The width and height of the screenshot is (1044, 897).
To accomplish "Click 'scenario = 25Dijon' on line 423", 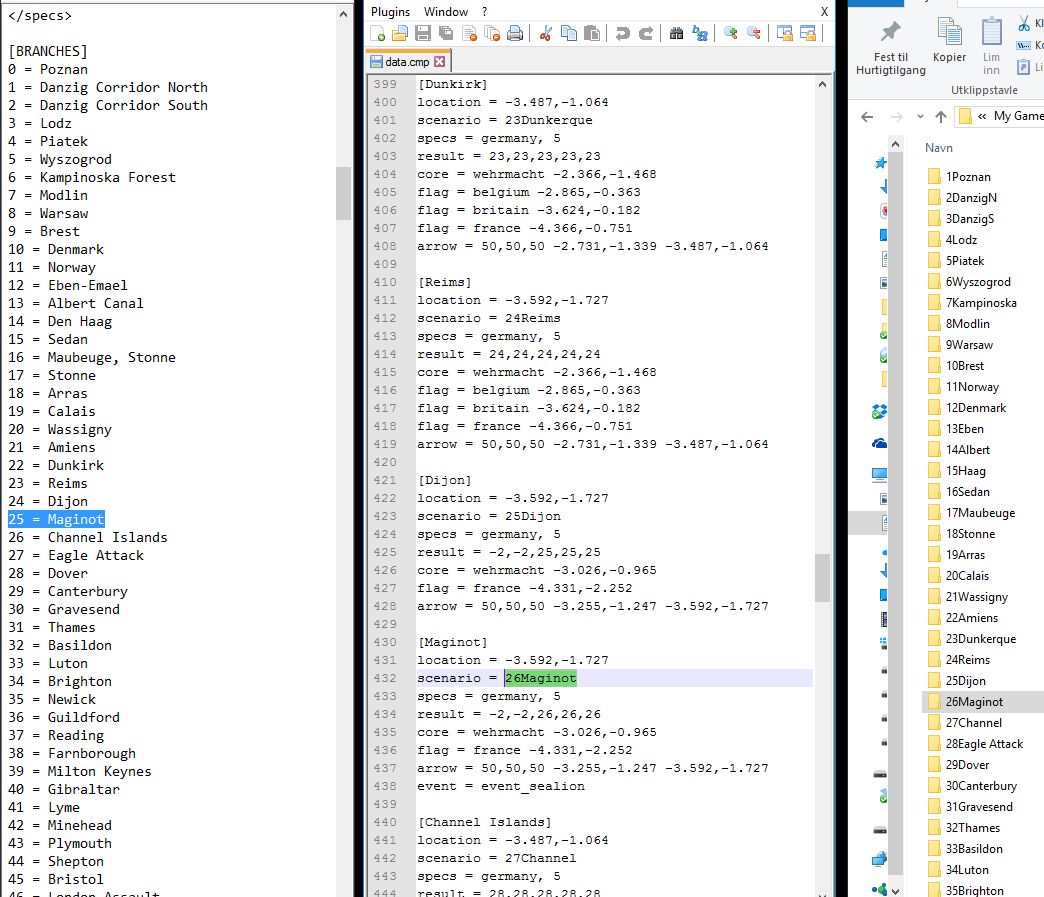I will pos(489,516).
